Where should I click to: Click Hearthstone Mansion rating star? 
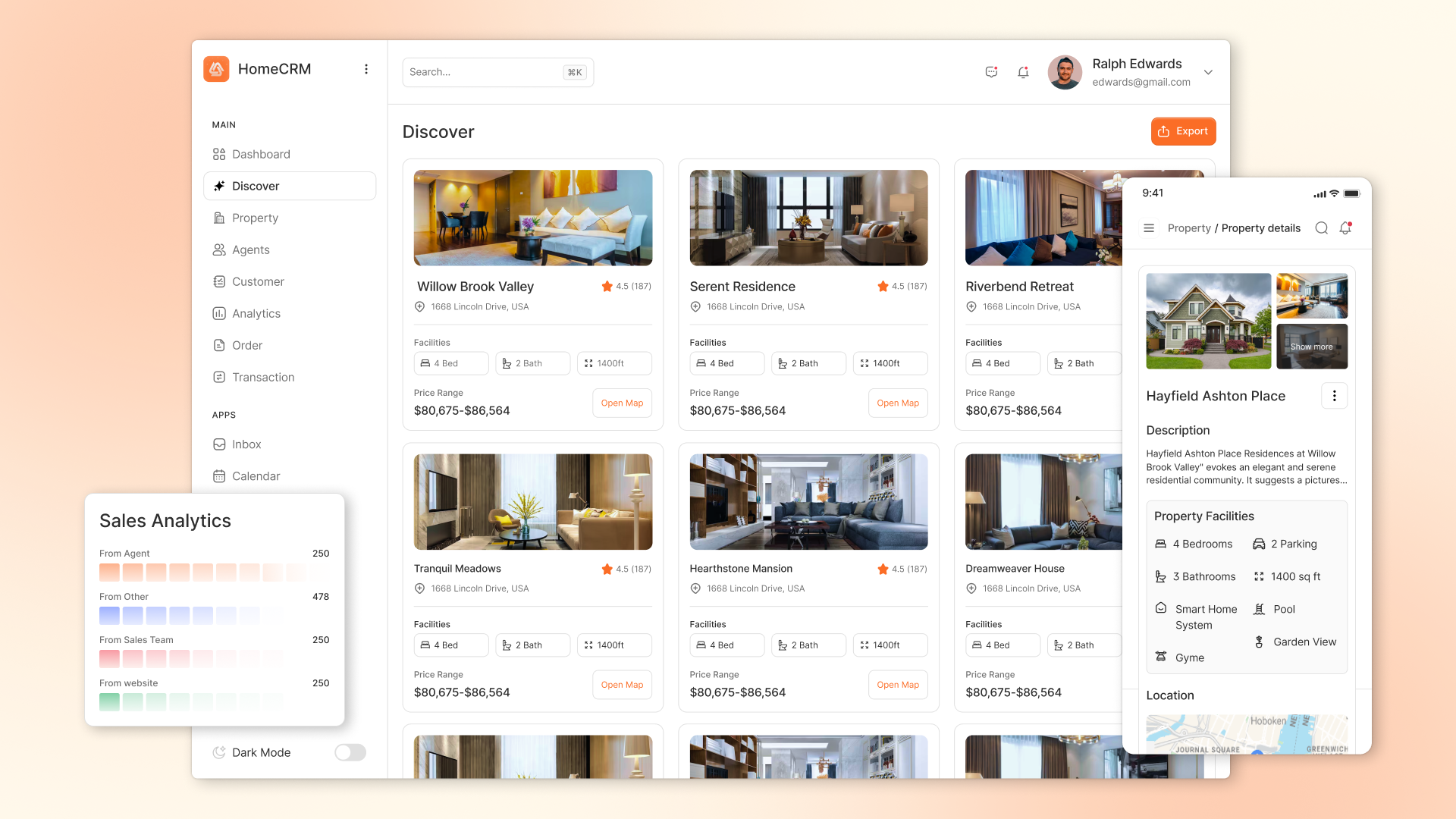click(x=883, y=569)
